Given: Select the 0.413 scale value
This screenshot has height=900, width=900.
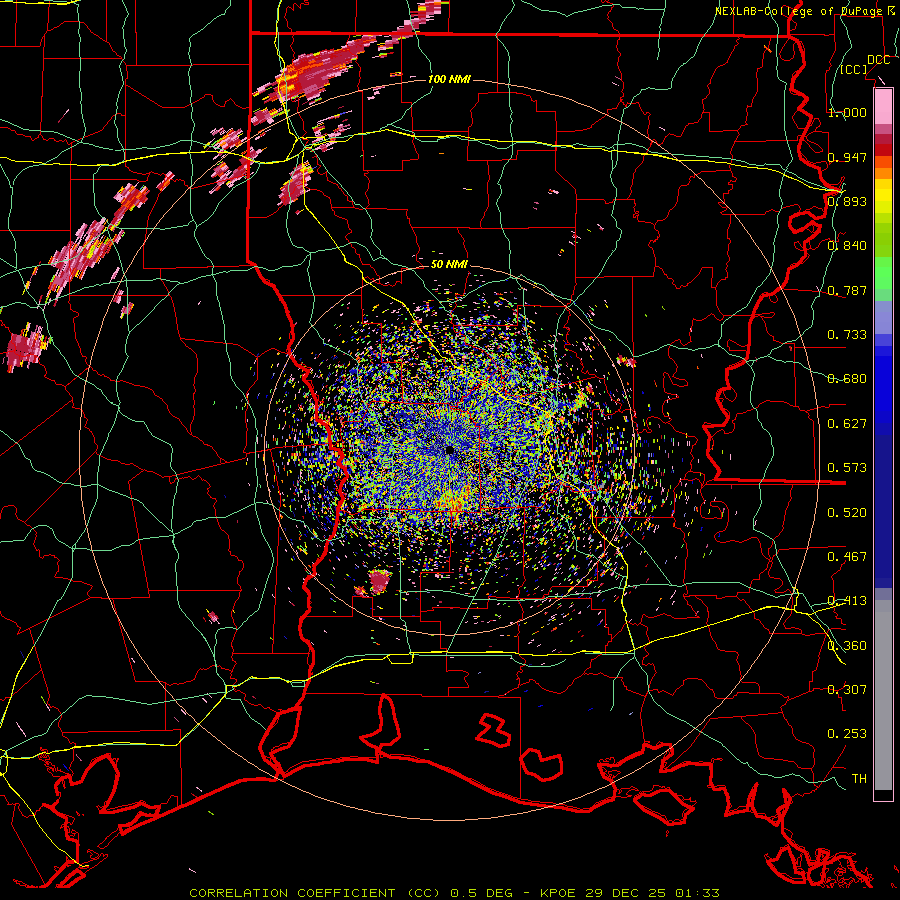Looking at the screenshot, I should pyautogui.click(x=847, y=601).
